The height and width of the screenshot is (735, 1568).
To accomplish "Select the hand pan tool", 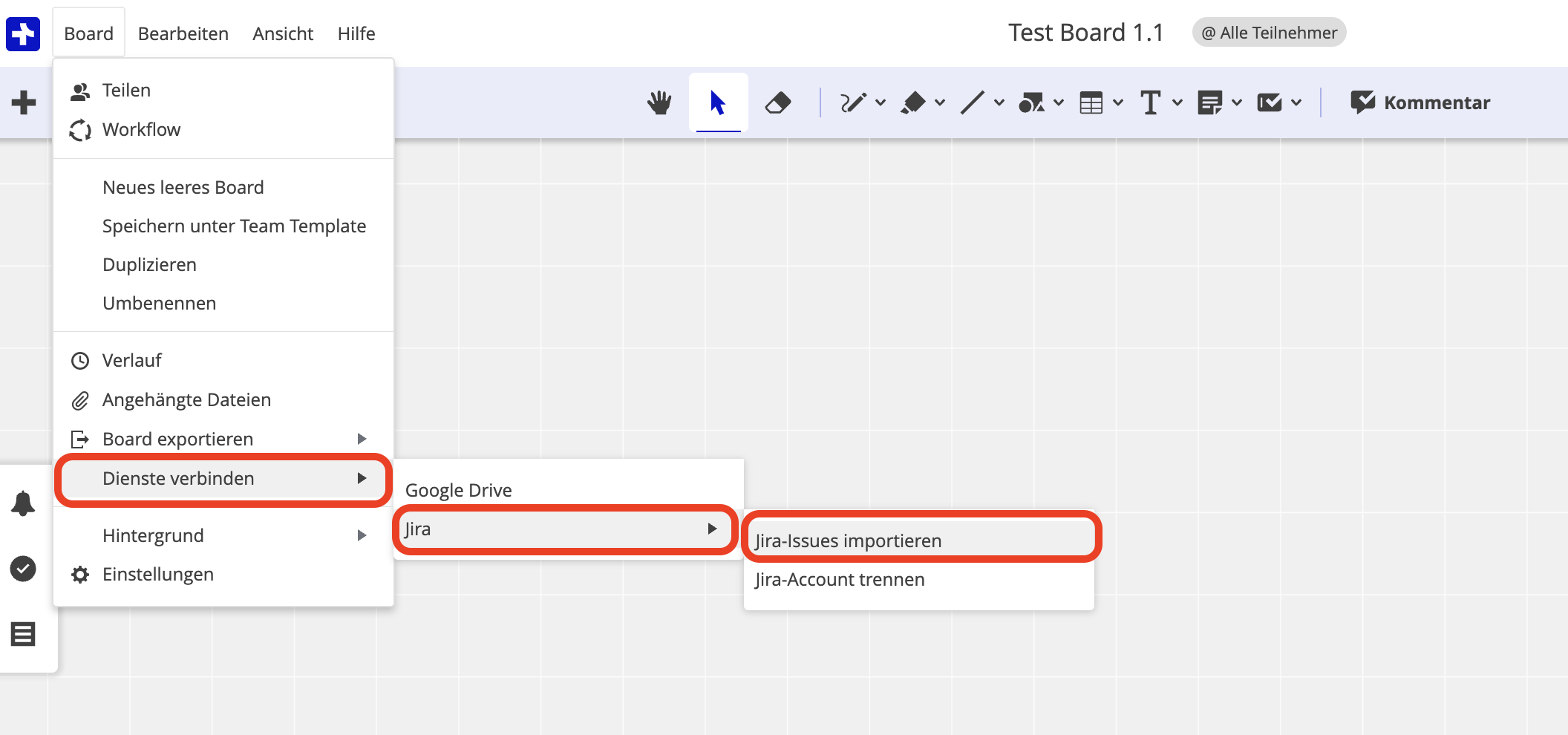I will [659, 102].
